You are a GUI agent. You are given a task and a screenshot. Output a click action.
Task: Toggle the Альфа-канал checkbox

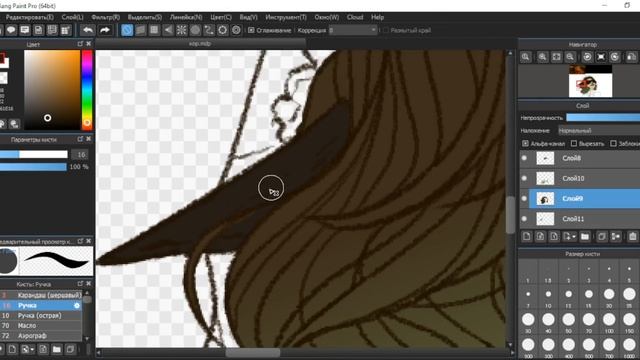(x=525, y=143)
